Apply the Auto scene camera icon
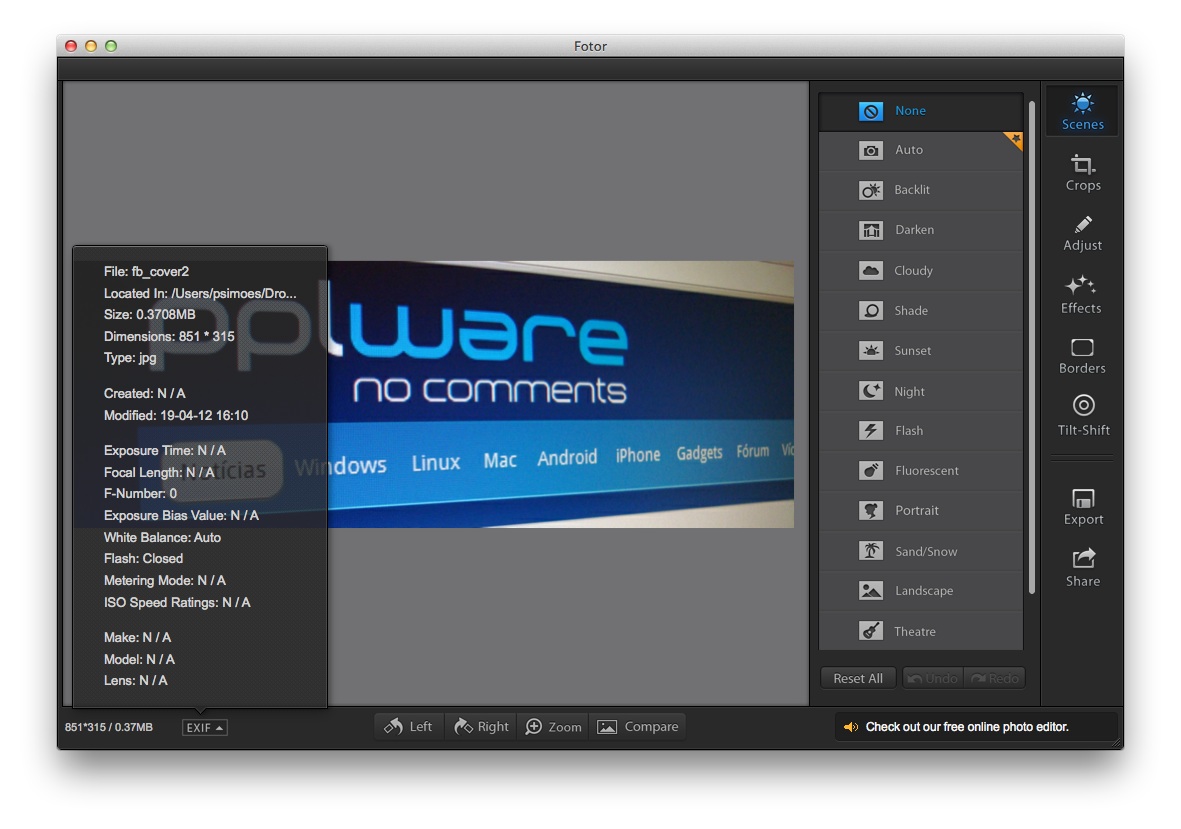 pos(871,151)
